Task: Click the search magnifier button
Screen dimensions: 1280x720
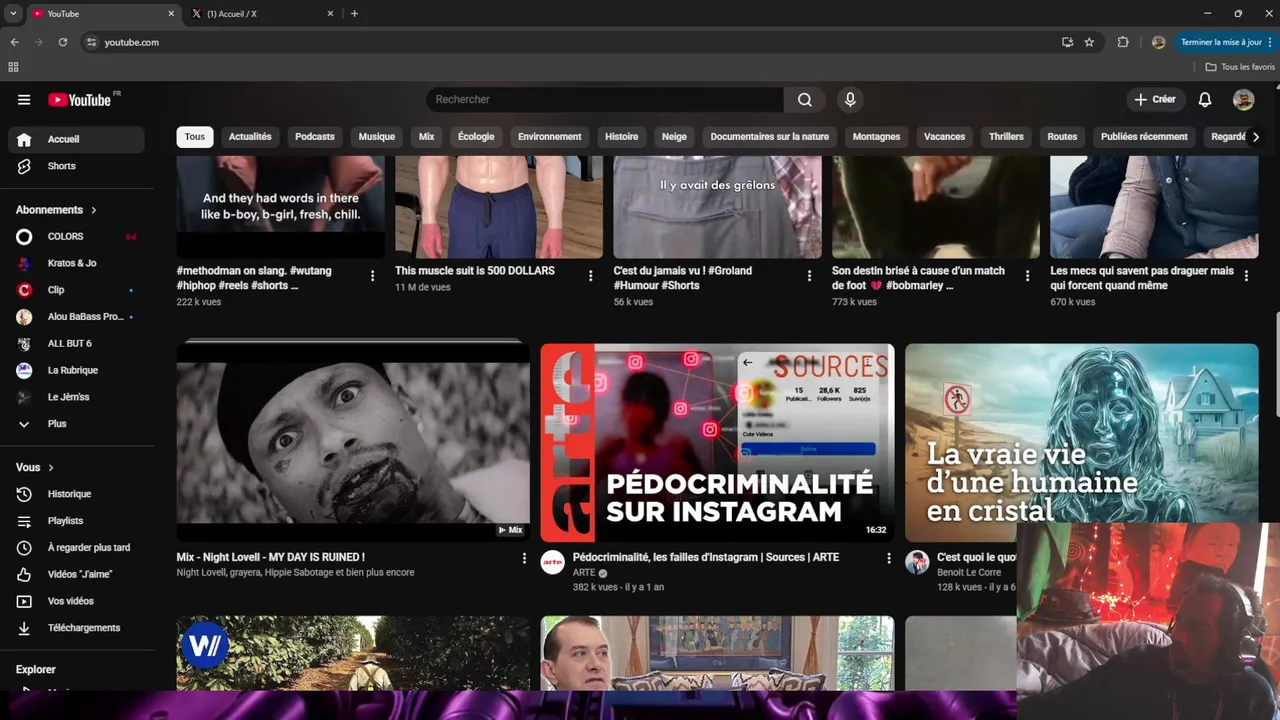Action: click(805, 100)
